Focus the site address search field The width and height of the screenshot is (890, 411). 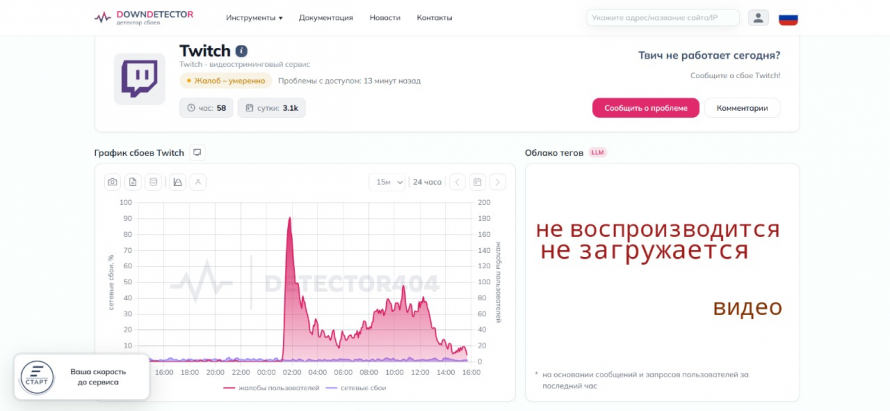(x=663, y=18)
